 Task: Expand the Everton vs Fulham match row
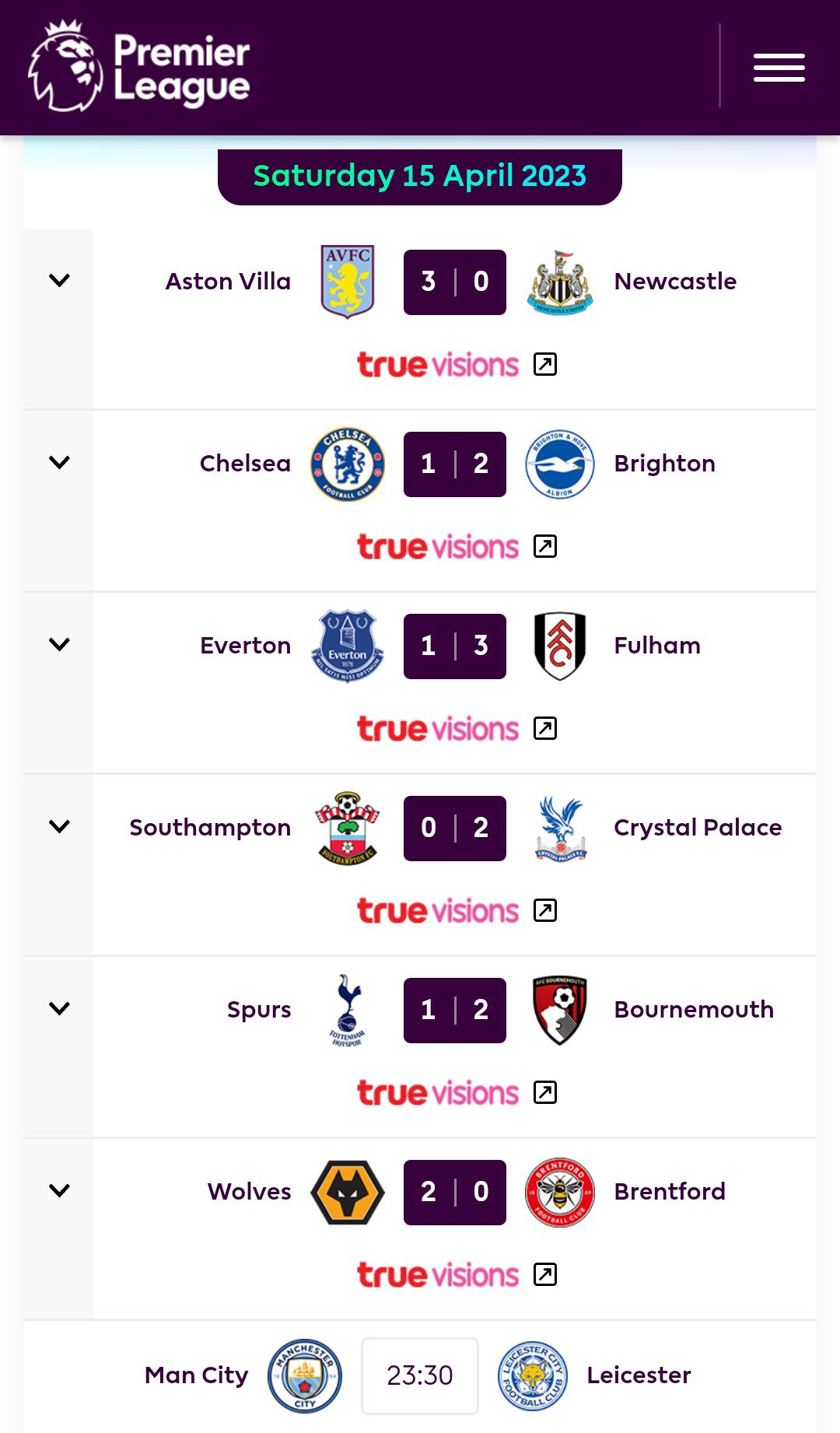coord(59,645)
